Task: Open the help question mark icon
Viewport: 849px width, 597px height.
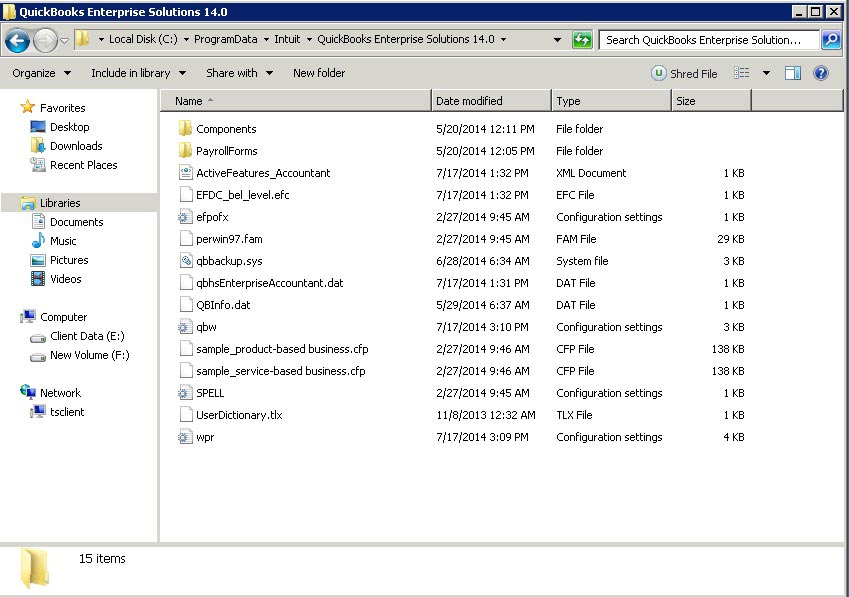Action: point(820,73)
